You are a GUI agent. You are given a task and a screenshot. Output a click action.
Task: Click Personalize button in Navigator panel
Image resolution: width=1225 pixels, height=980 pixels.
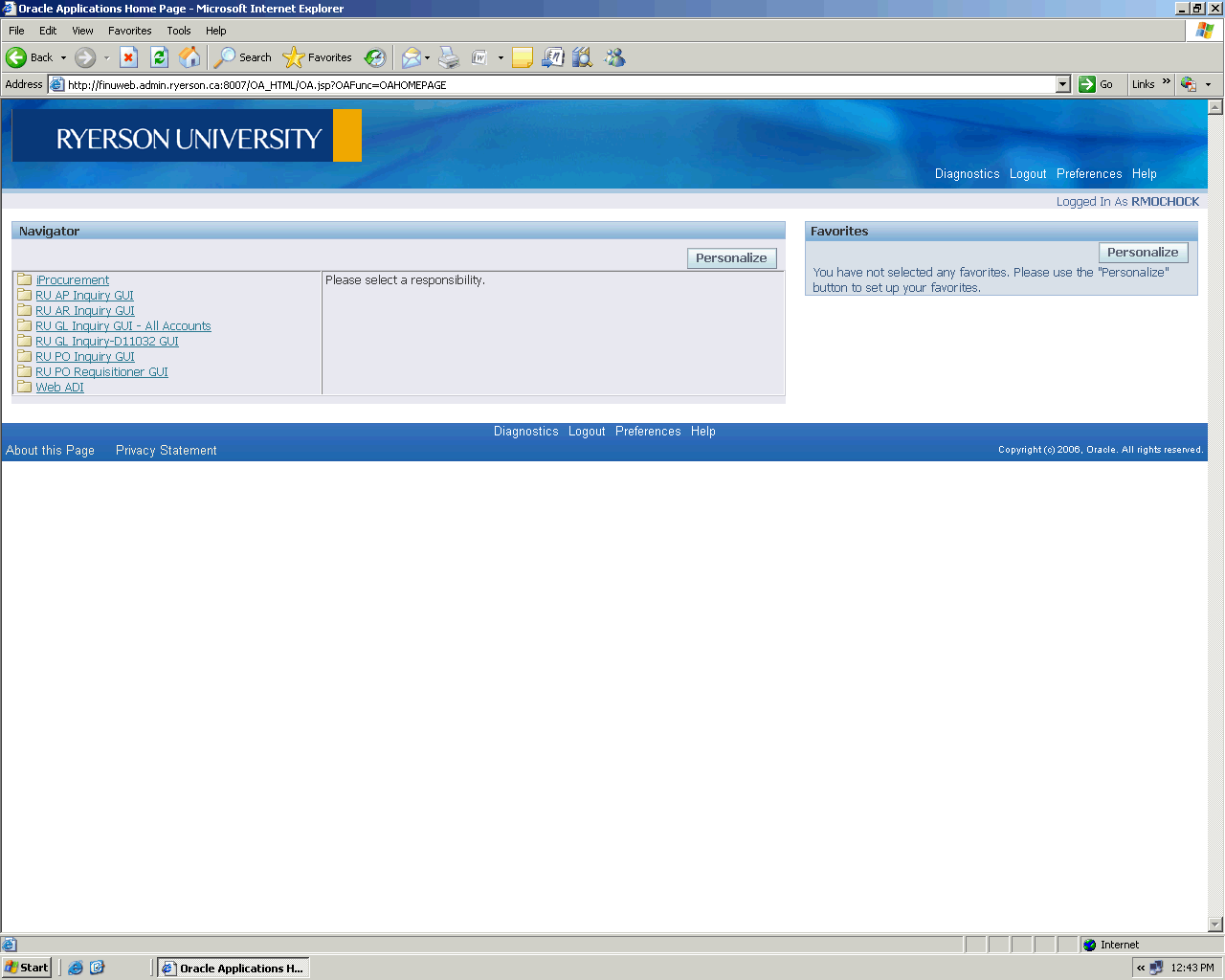pos(731,258)
